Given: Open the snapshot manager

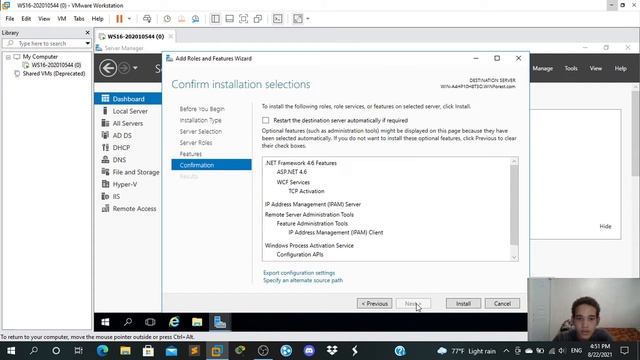Looking at the screenshot, I should coord(196,19).
